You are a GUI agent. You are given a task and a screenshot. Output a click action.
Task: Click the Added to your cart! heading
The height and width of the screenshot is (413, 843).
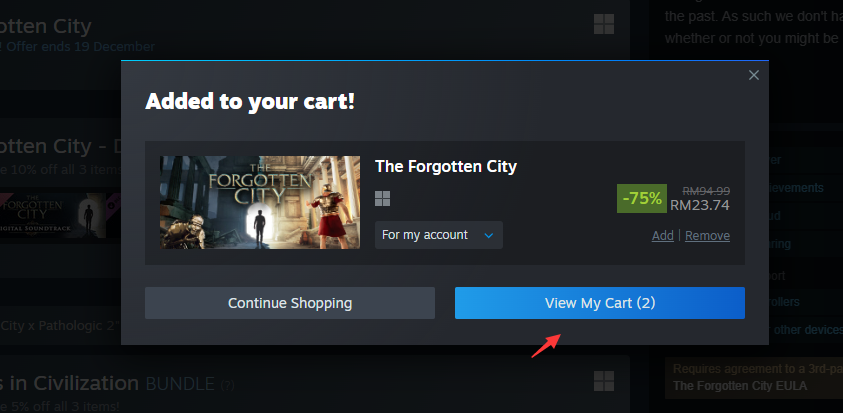click(x=249, y=102)
